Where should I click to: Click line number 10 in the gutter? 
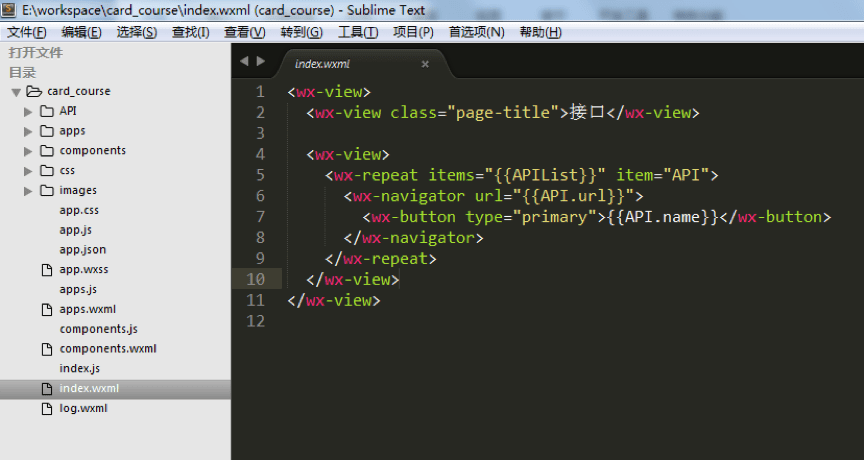click(256, 280)
